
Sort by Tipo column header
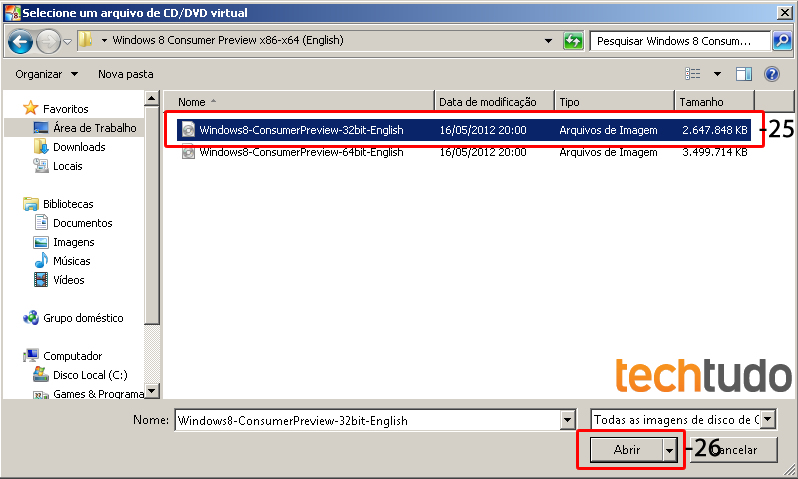(x=614, y=102)
